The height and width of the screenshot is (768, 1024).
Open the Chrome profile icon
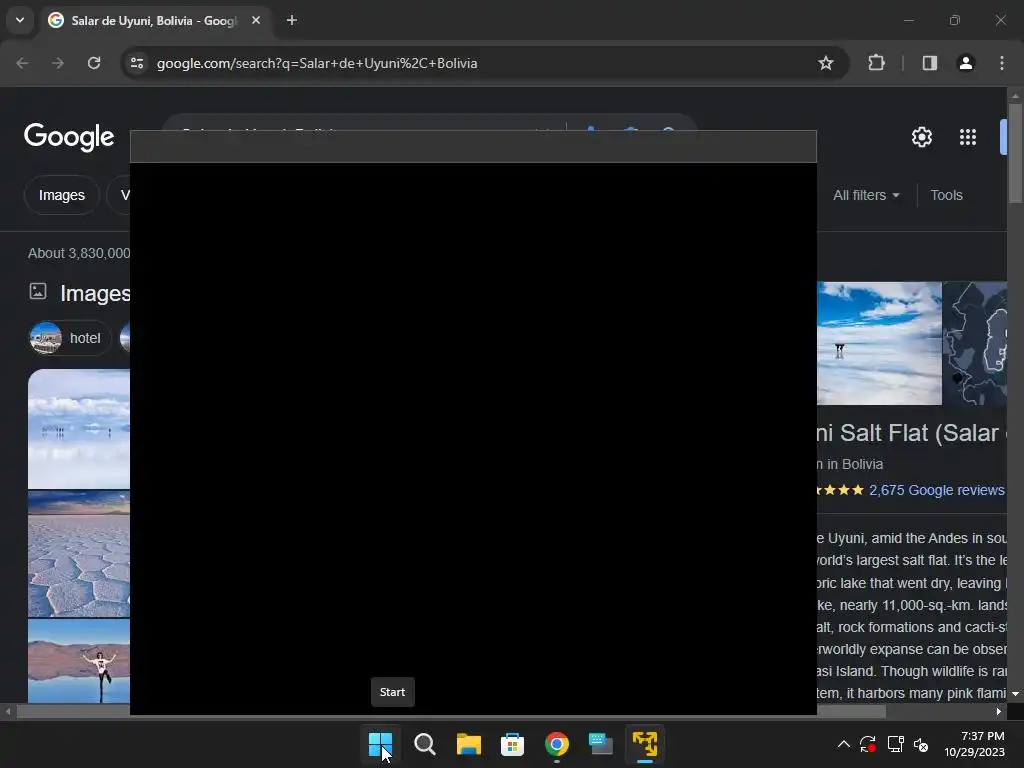coord(966,63)
